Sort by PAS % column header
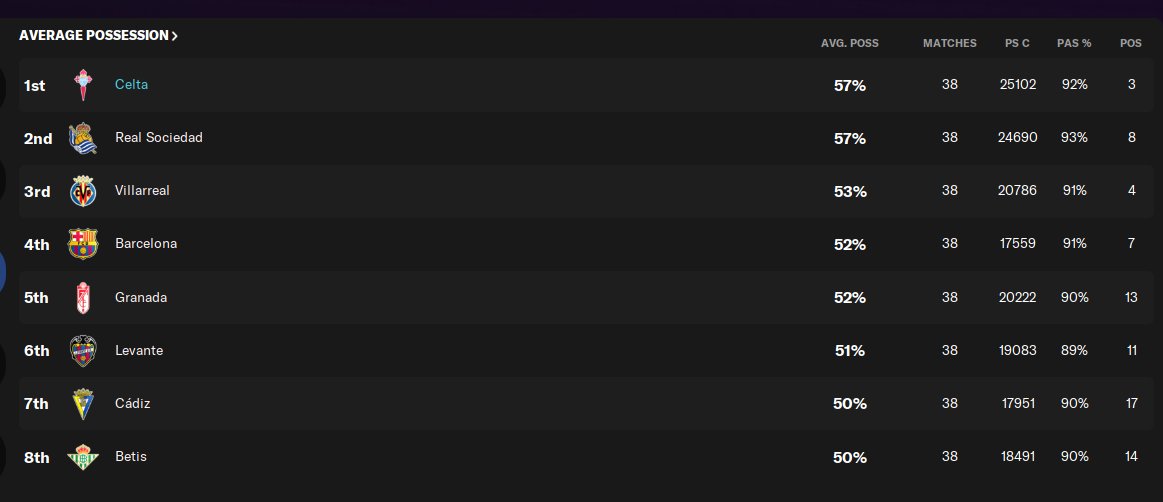 pos(1074,44)
